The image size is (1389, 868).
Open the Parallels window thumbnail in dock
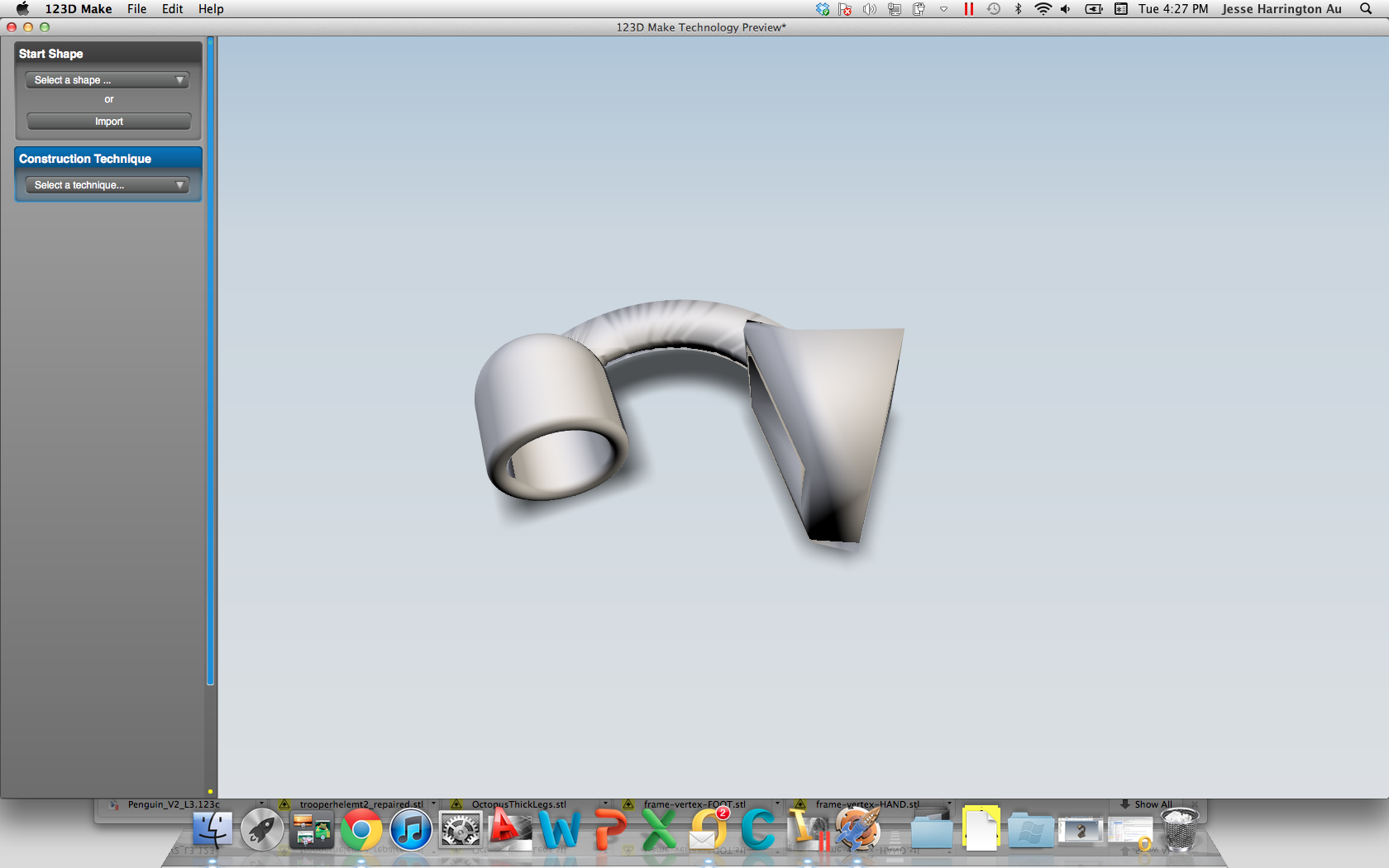pyautogui.click(x=1081, y=830)
